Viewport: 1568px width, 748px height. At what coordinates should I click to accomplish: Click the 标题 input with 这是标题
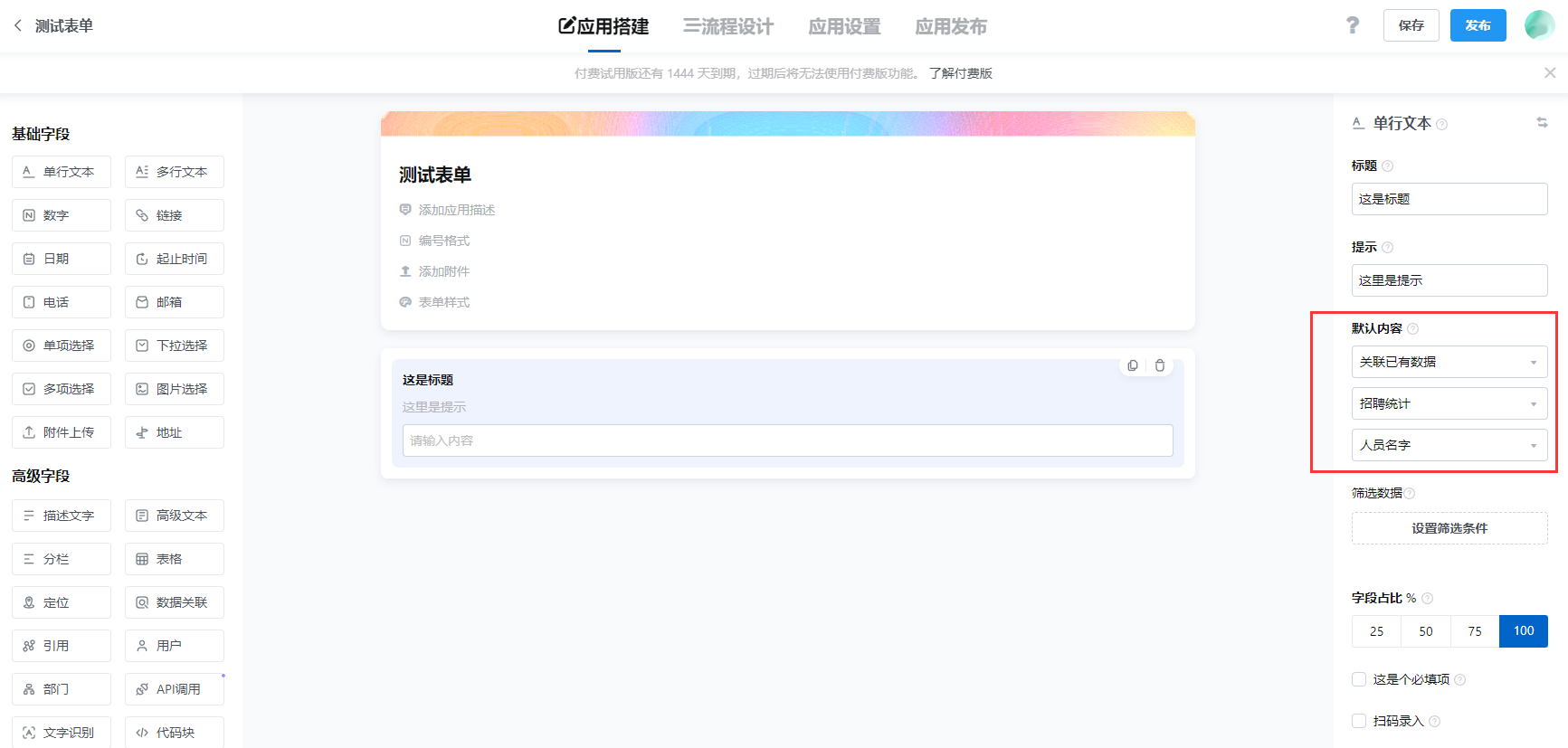[1449, 199]
